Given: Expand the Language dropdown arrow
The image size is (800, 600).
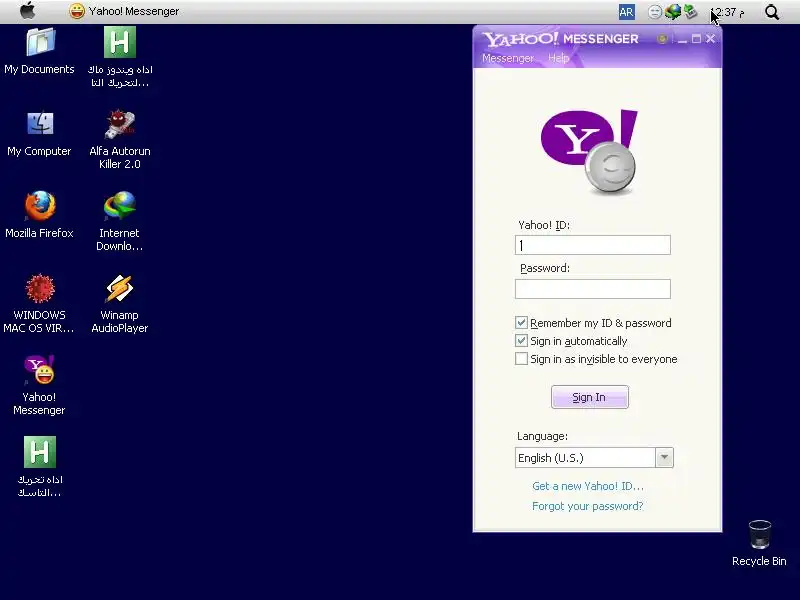Looking at the screenshot, I should tap(664, 457).
